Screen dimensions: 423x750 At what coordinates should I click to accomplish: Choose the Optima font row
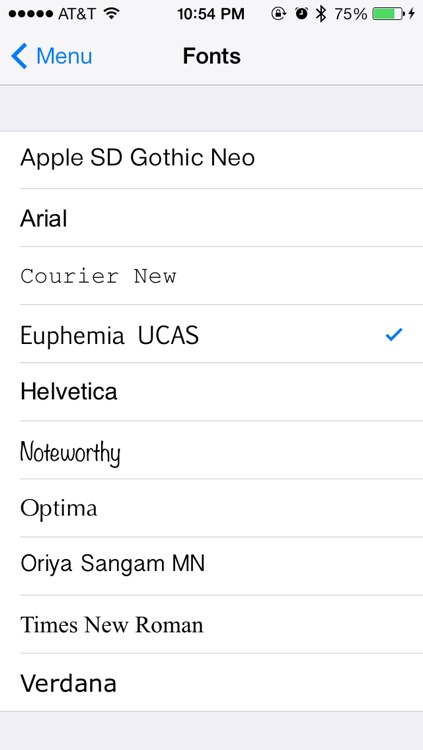tap(212, 508)
